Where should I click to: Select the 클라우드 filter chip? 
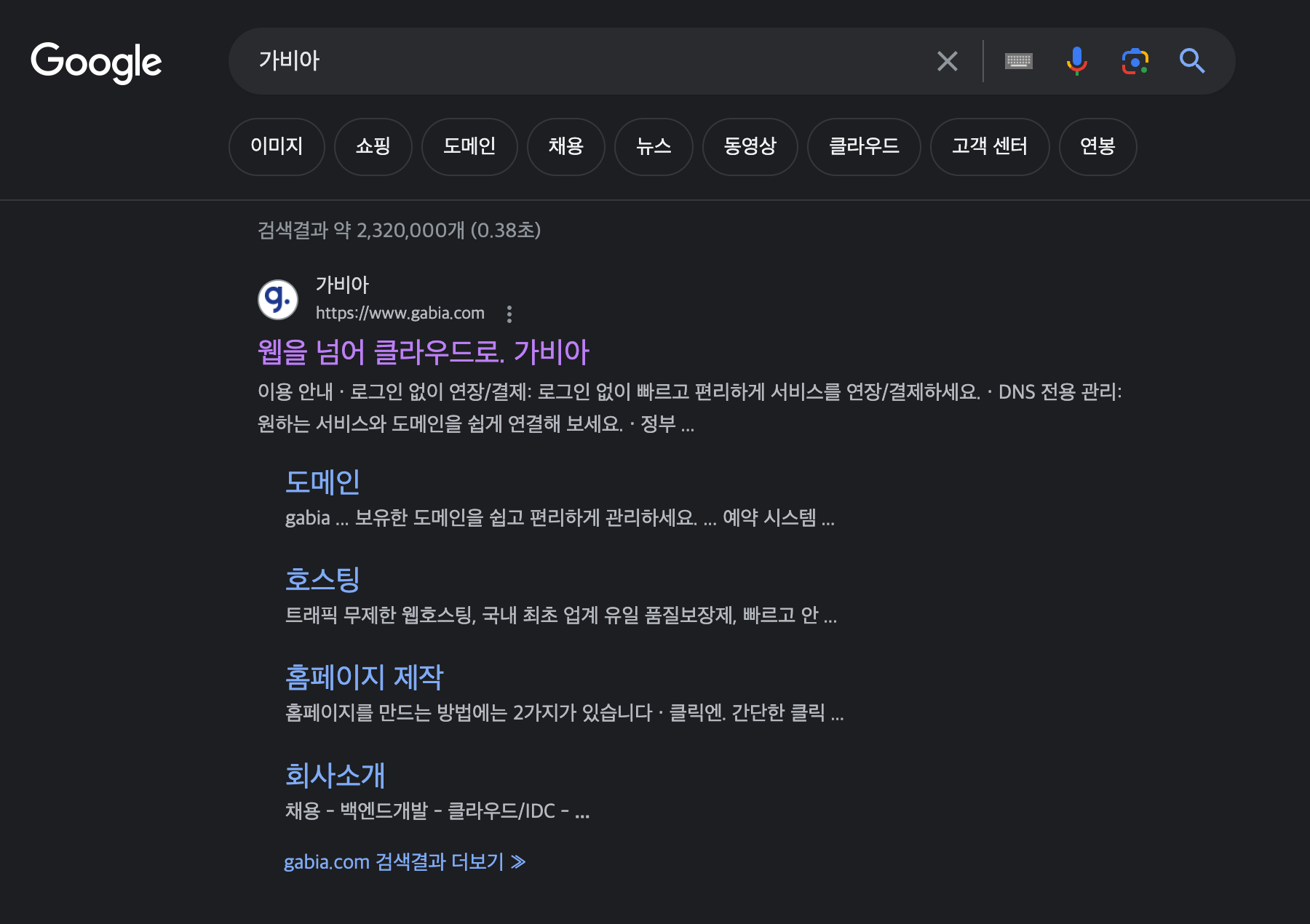[x=864, y=146]
